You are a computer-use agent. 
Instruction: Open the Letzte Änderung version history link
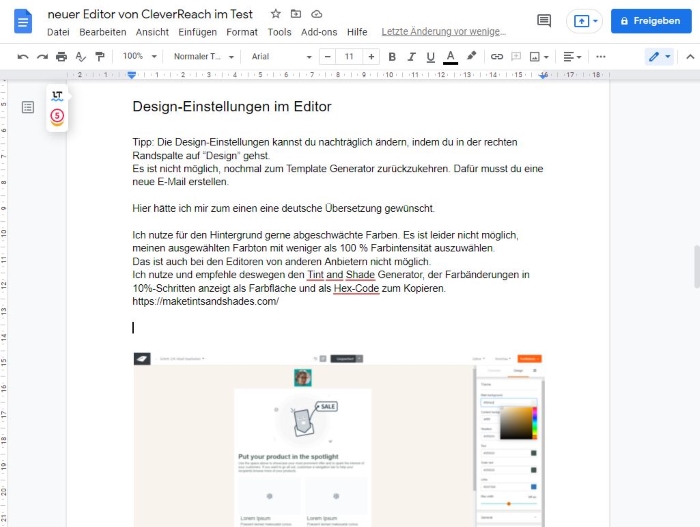pos(444,32)
